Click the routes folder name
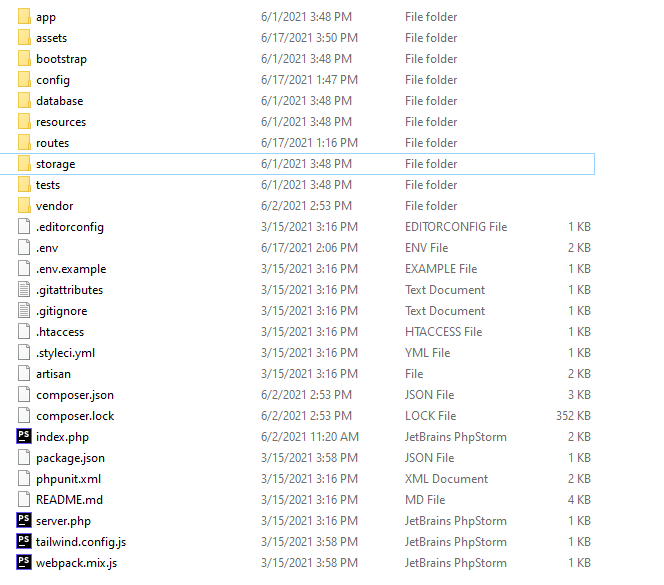 53,143
